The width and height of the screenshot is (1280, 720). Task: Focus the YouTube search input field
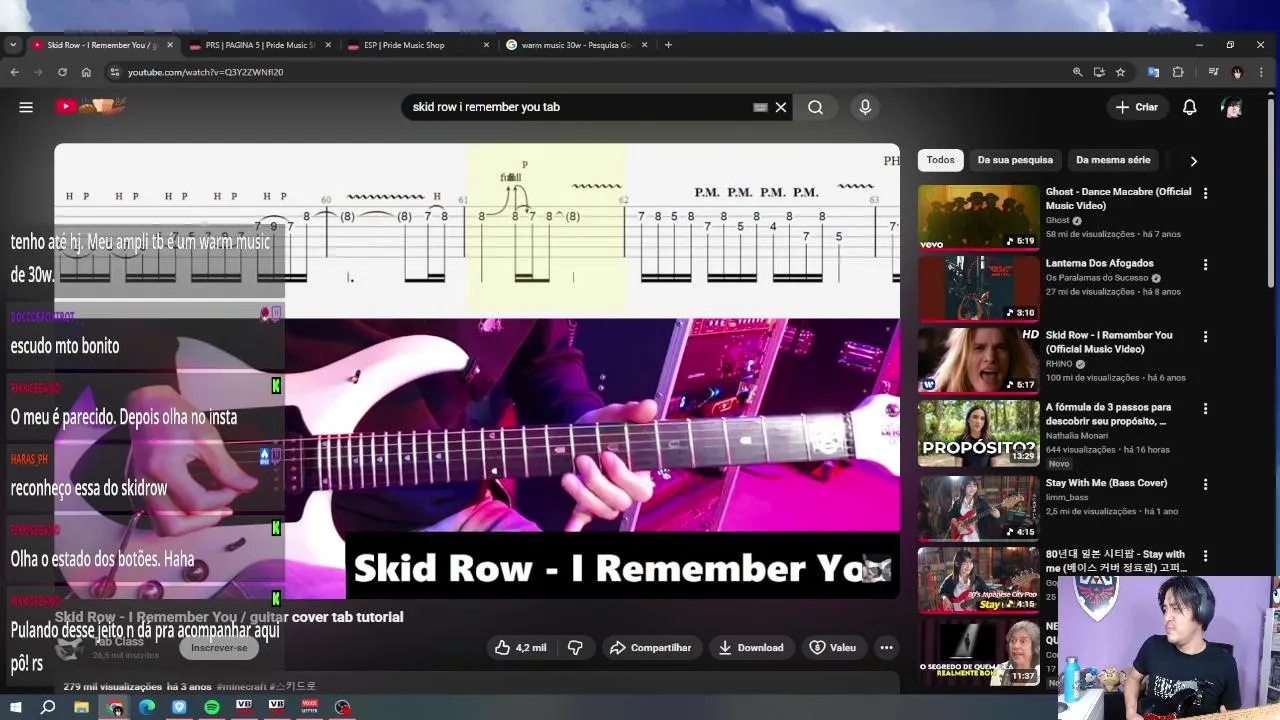click(580, 107)
